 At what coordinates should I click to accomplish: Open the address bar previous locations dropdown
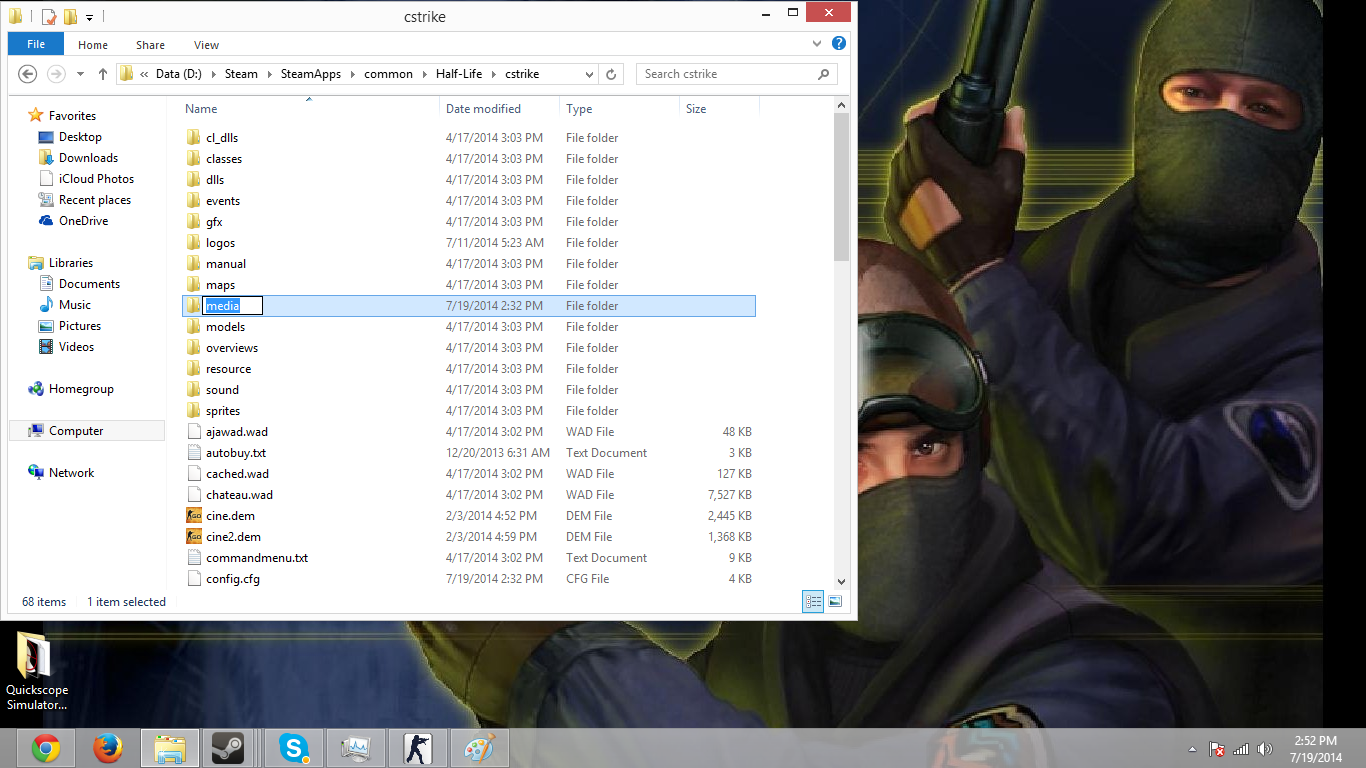coord(589,74)
